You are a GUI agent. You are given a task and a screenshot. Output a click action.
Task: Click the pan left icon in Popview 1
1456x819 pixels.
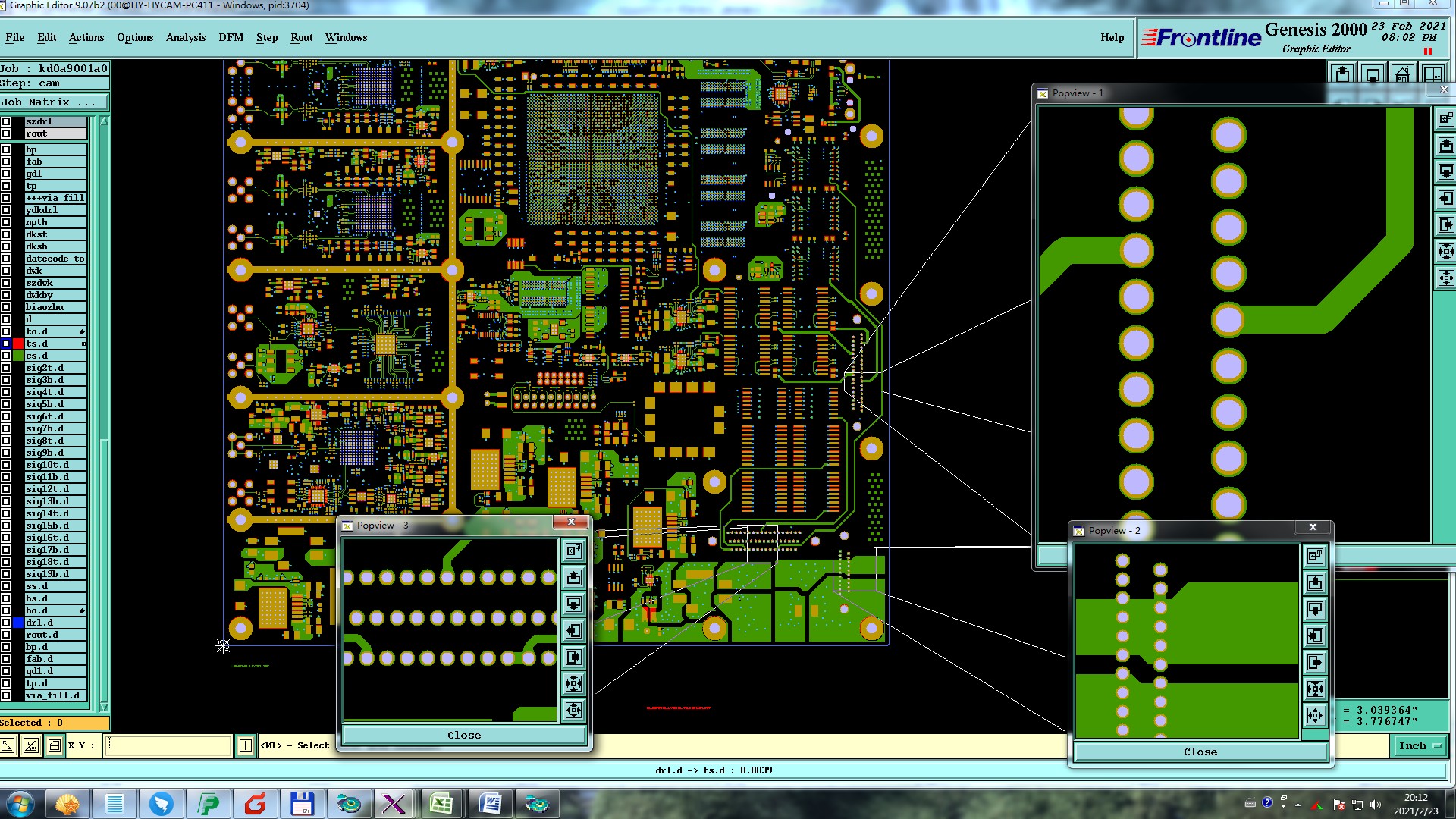pyautogui.click(x=1445, y=199)
